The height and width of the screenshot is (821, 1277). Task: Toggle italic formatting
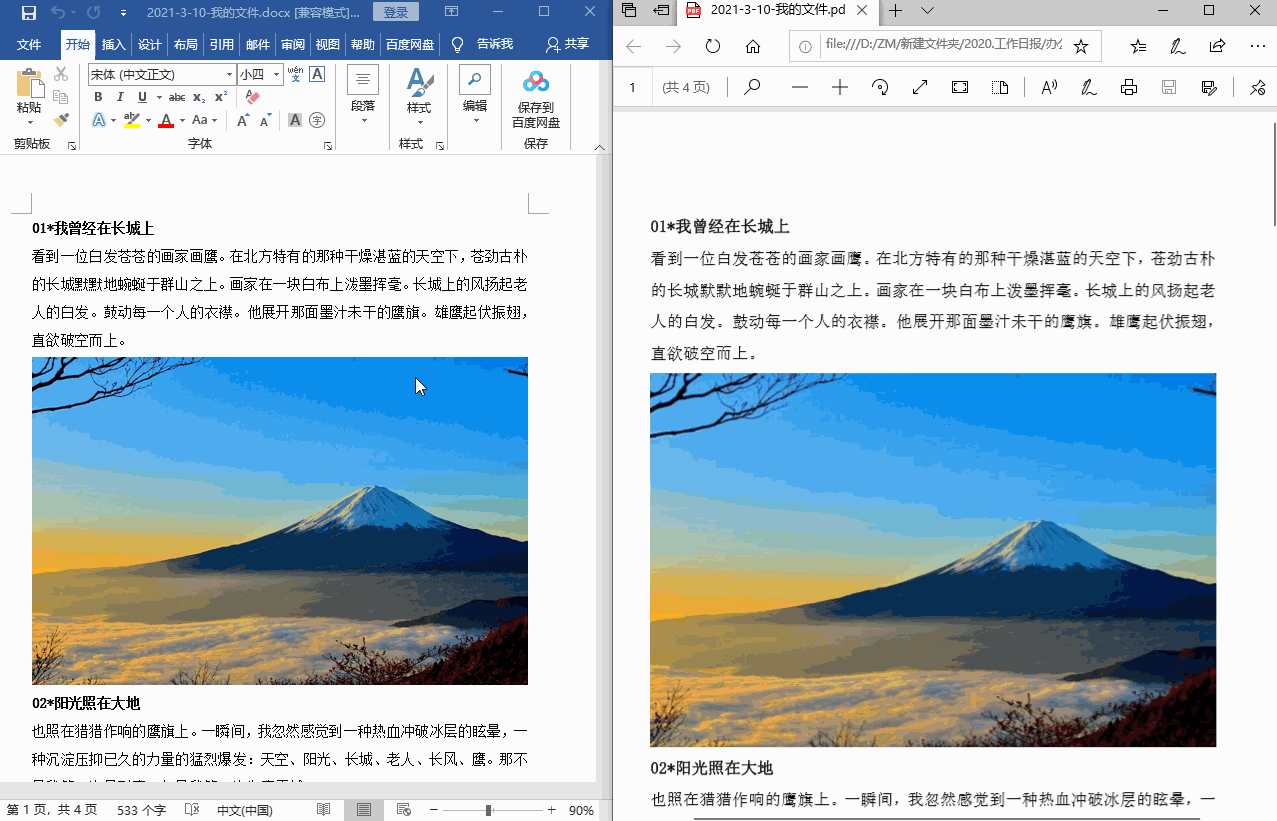(x=119, y=96)
